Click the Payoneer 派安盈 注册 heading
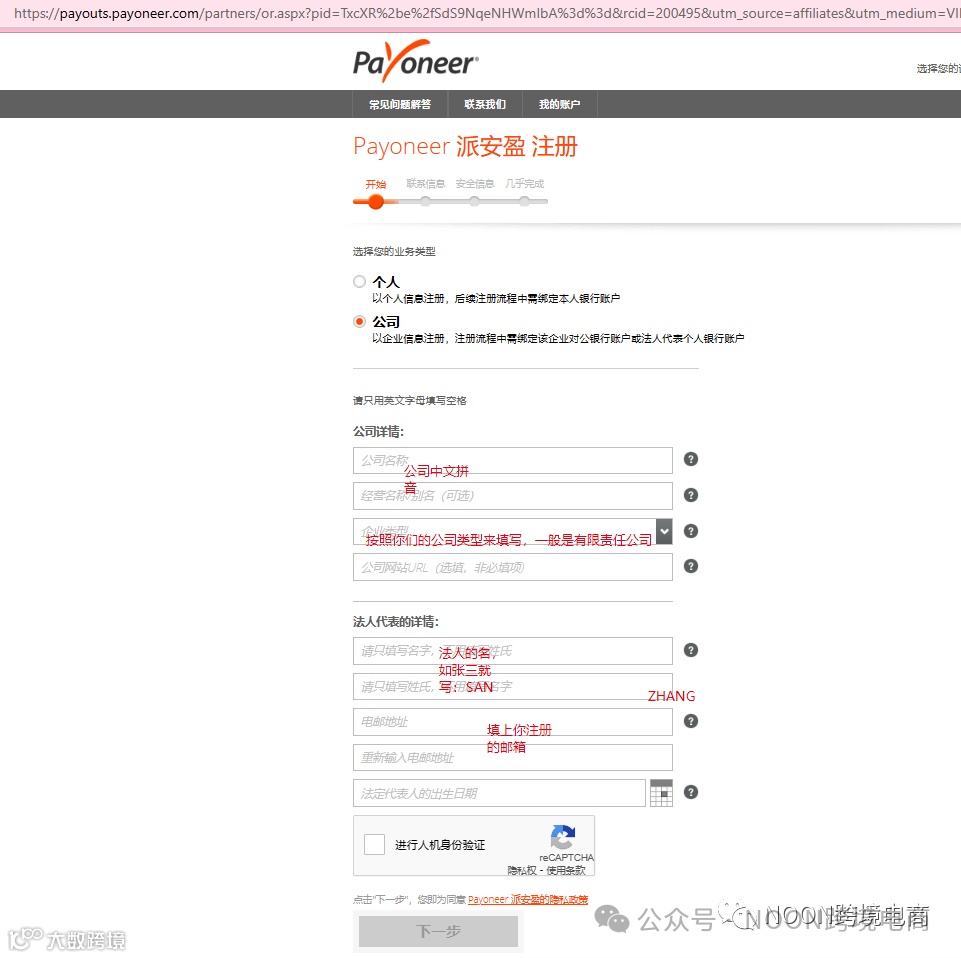 [465, 146]
